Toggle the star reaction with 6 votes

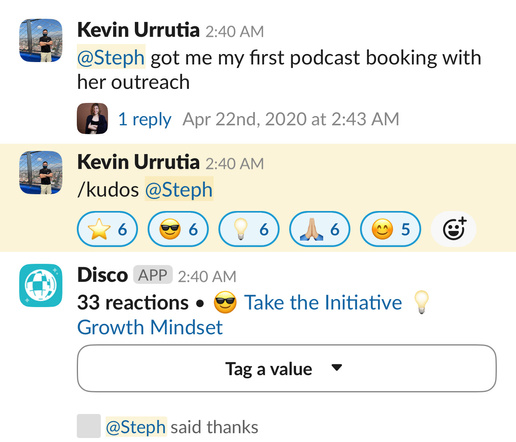(107, 229)
